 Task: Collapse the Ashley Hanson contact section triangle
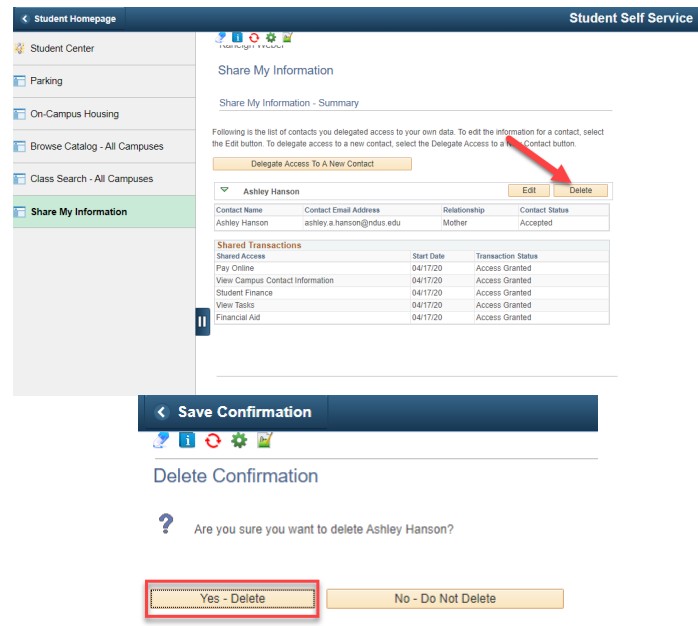224,190
